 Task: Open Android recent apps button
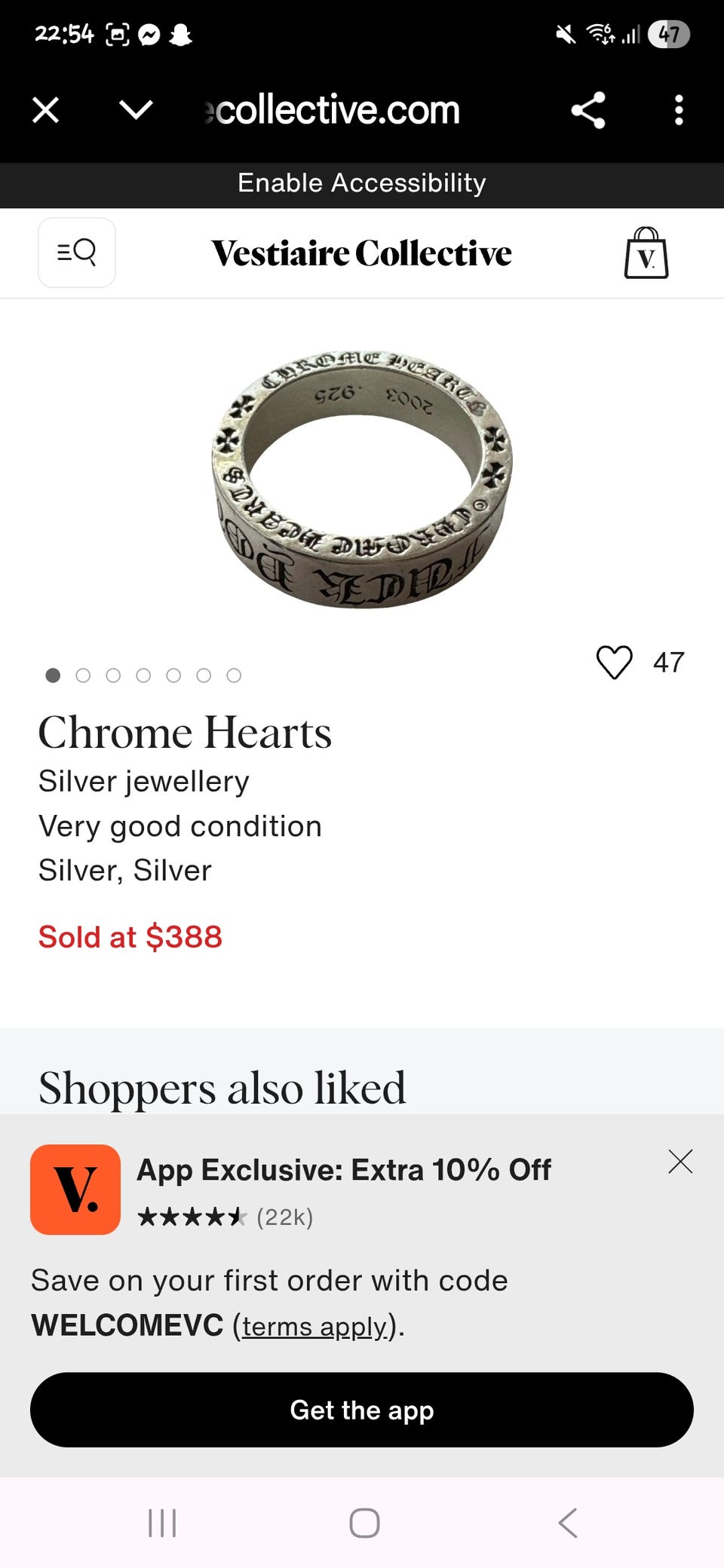pos(162,1523)
